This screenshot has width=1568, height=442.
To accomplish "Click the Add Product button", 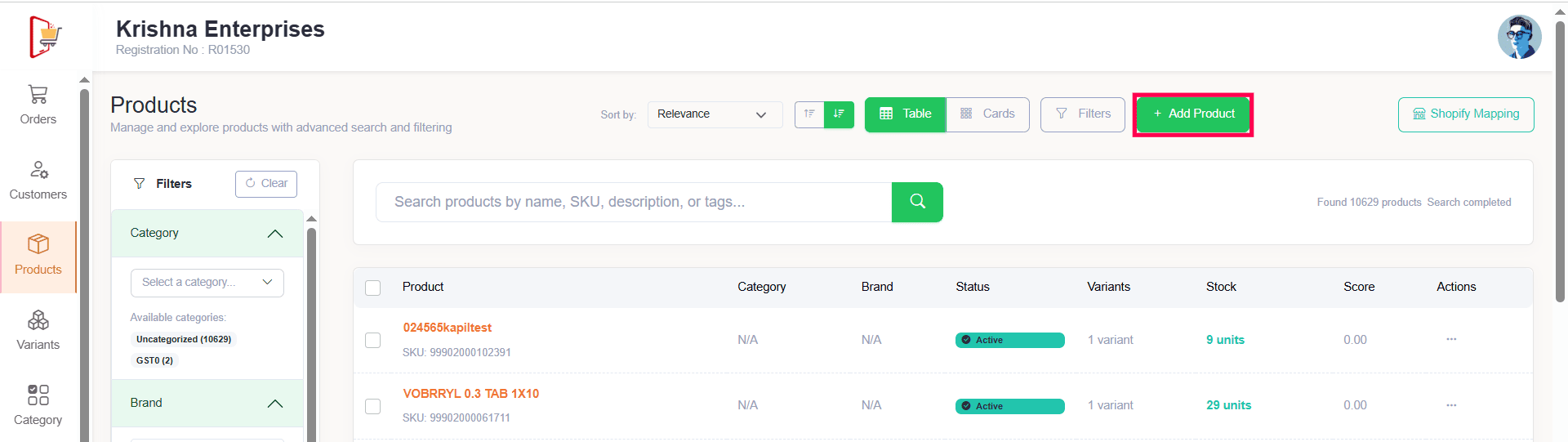I will coord(1192,114).
